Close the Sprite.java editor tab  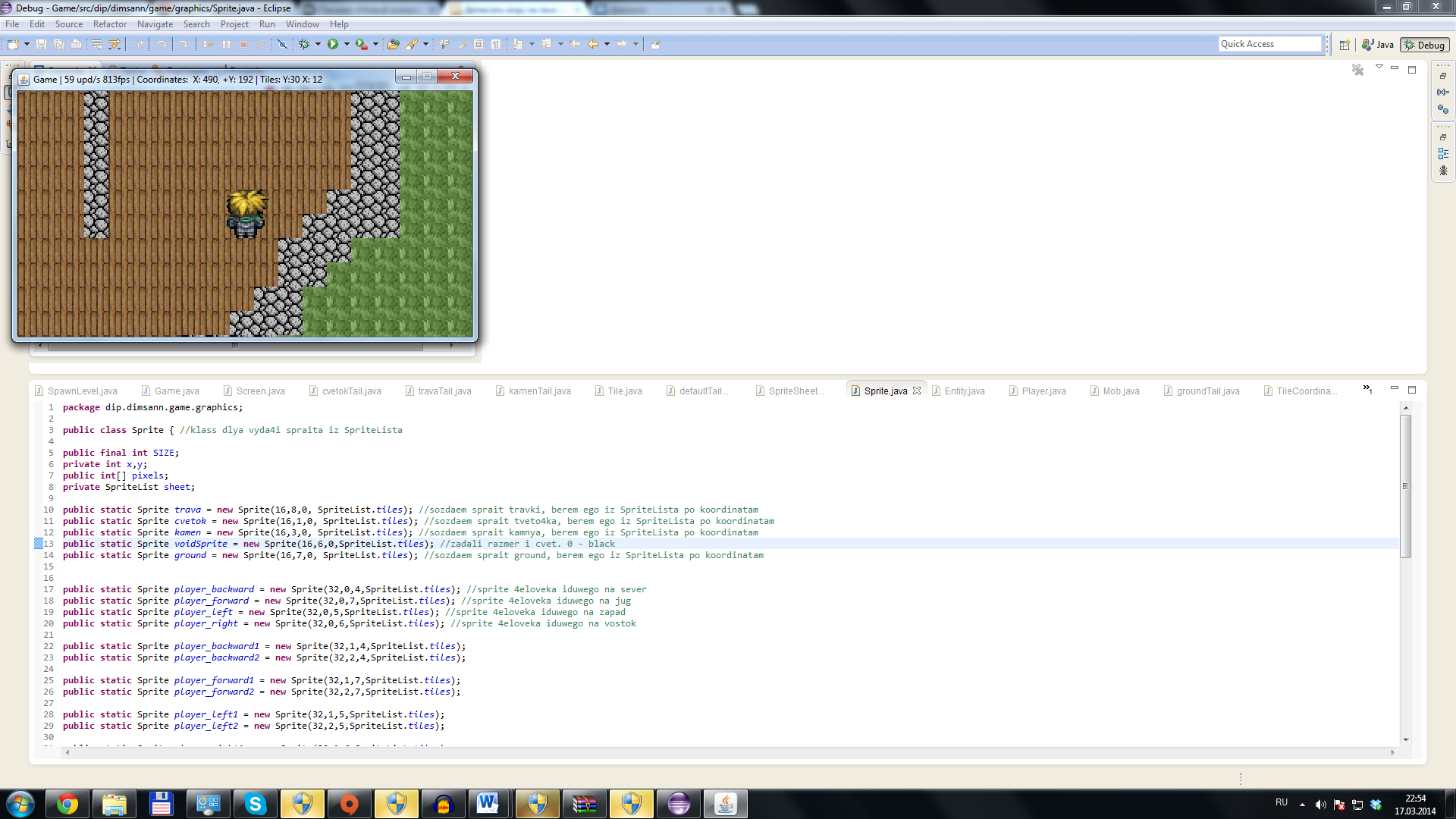click(x=917, y=391)
